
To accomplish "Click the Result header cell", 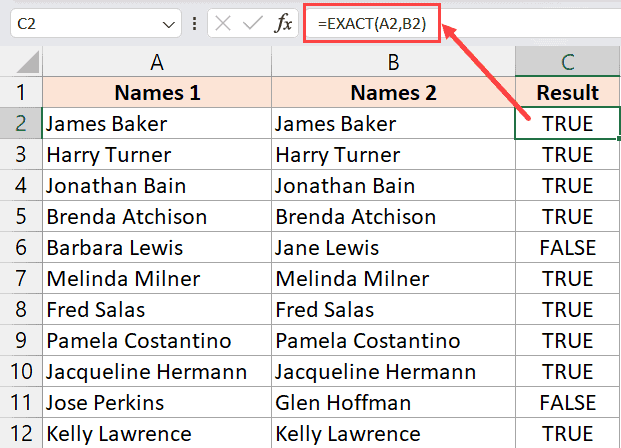I will (x=567, y=93).
